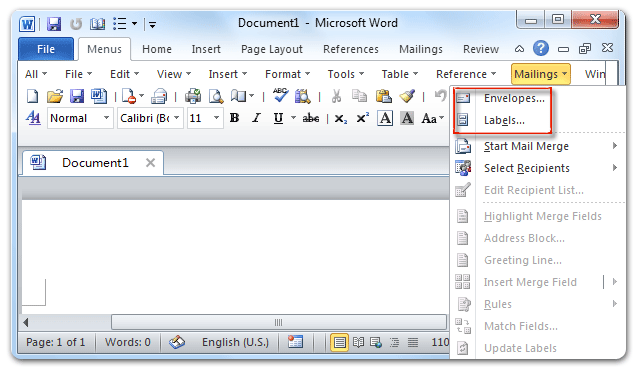This screenshot has width=642, height=370.
Task: Select Labels... from Mailings menu
Action: point(503,120)
